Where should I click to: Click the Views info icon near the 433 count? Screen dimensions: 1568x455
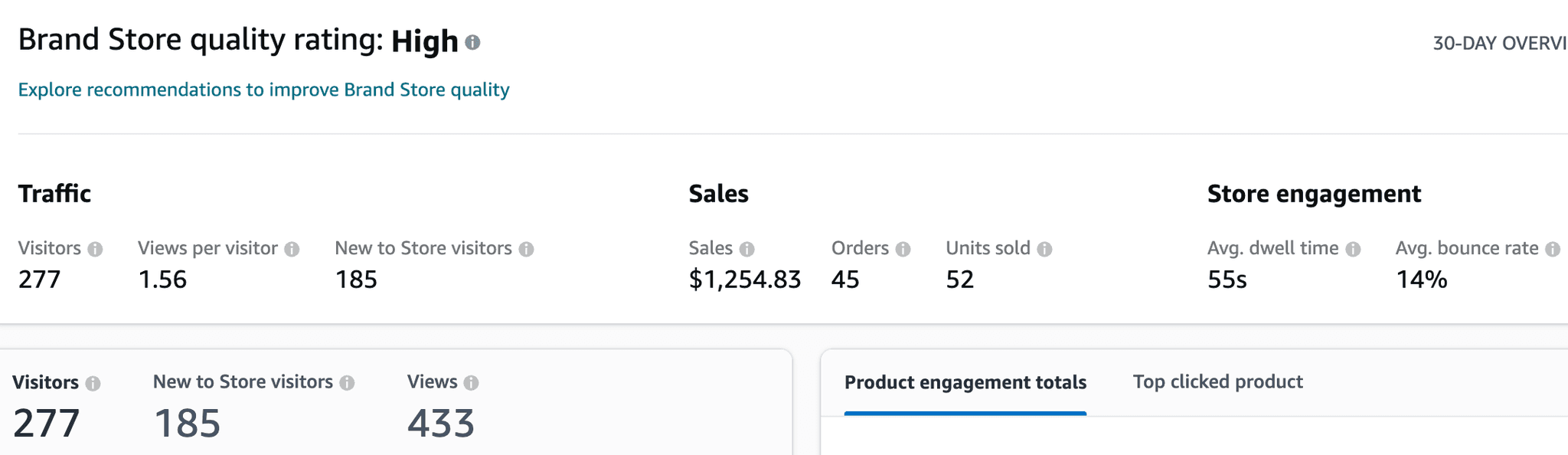point(470,381)
